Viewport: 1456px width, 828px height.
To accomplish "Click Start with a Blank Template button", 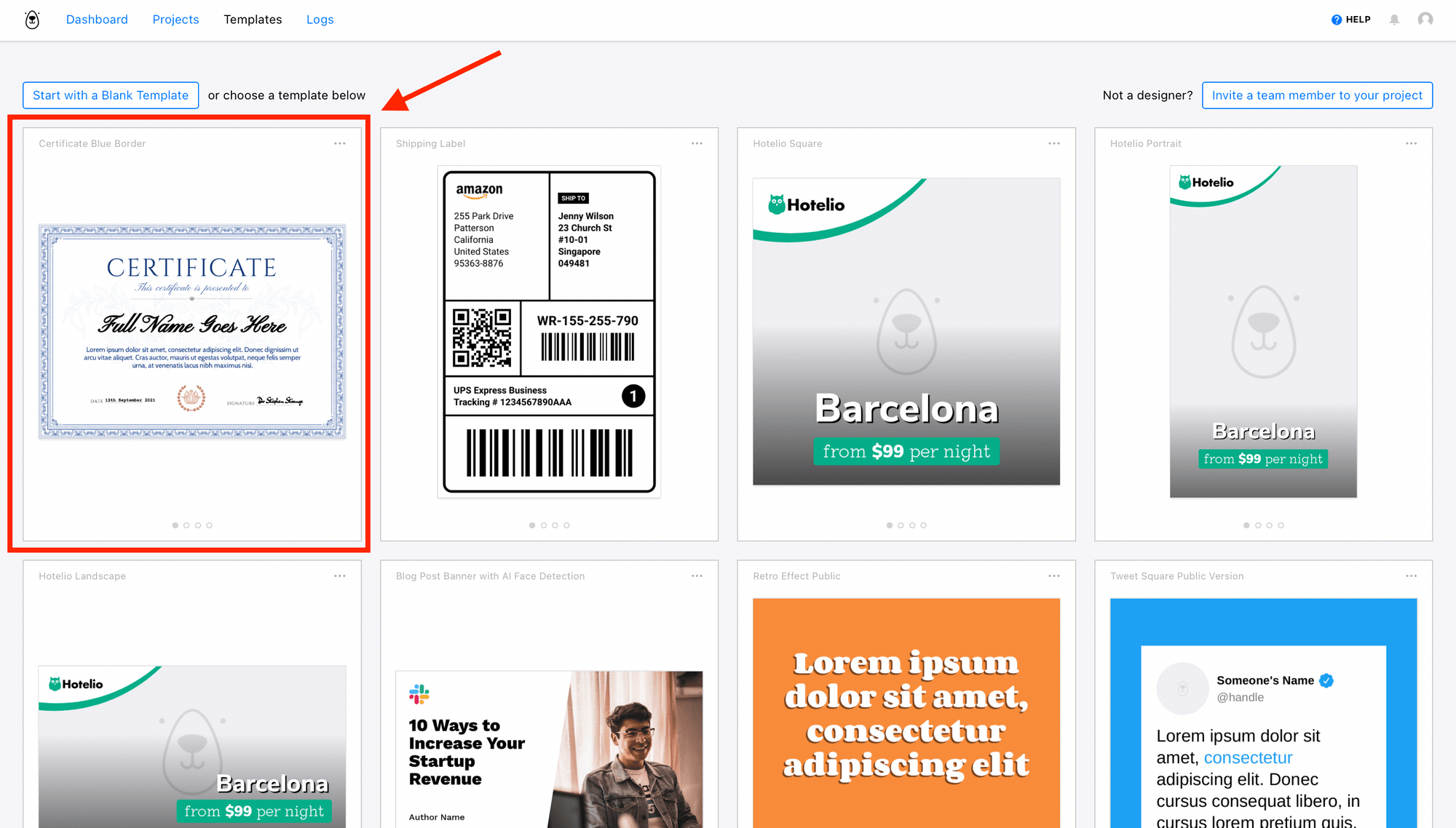I will (x=110, y=94).
